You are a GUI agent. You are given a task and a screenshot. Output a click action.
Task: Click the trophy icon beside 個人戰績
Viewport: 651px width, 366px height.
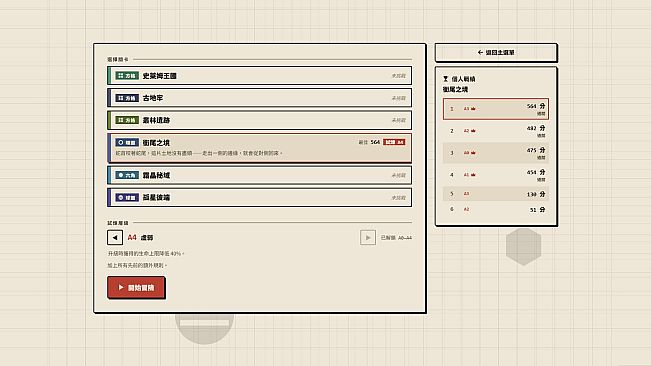(x=445, y=78)
